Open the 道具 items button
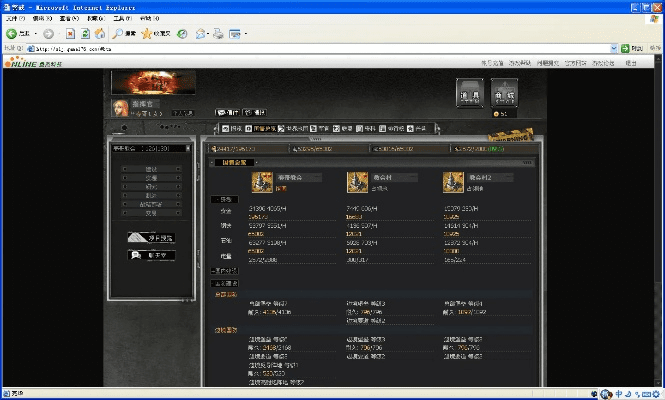 click(x=470, y=93)
